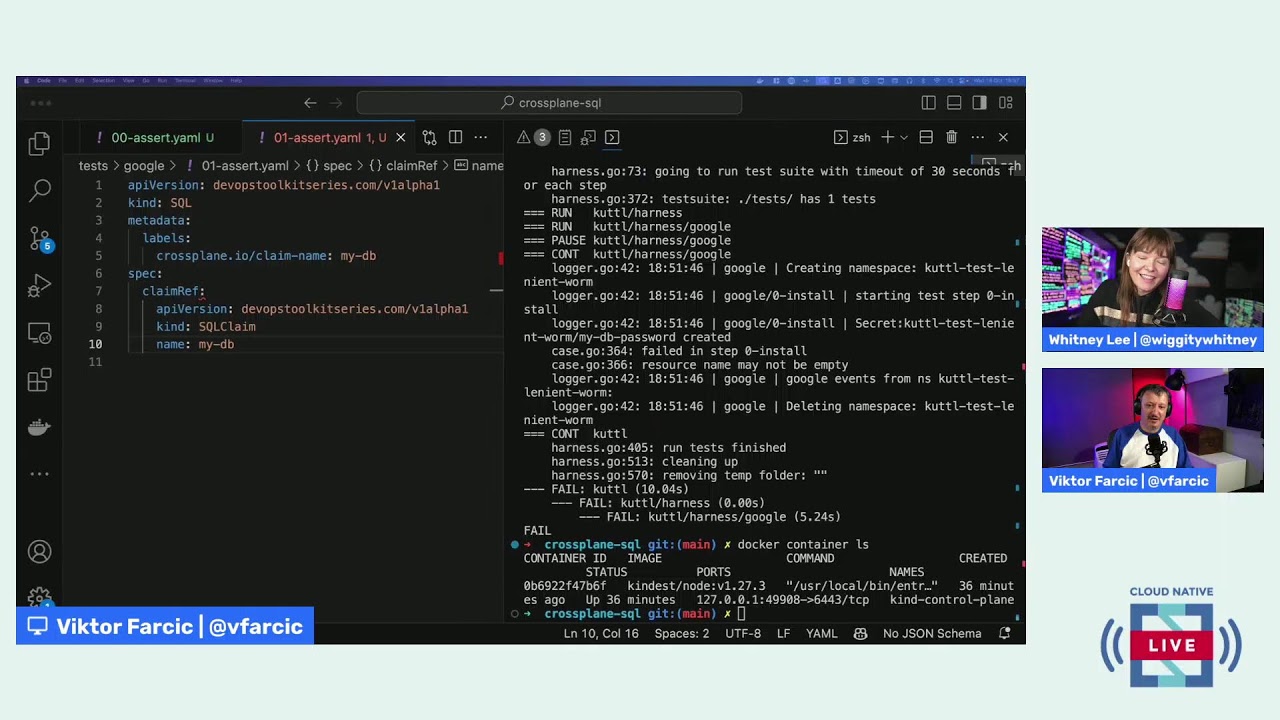Open editor More Actions ellipsis
This screenshot has width=1280, height=720.
[481, 138]
